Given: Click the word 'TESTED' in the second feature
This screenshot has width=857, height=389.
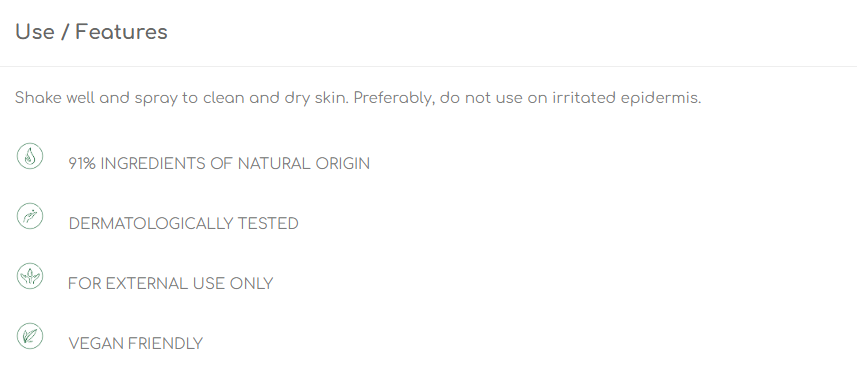Looking at the screenshot, I should coord(268,224).
